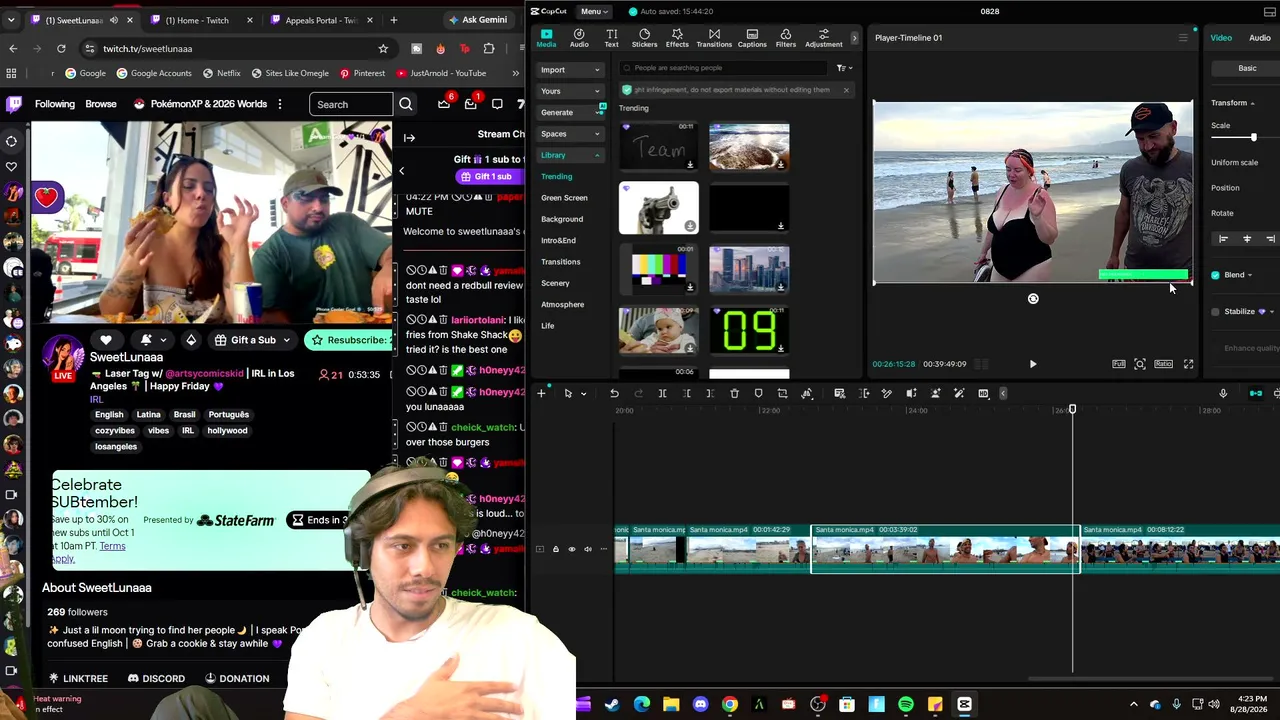Mute the SweetLunaaa browser tab audio

[x=113, y=20]
